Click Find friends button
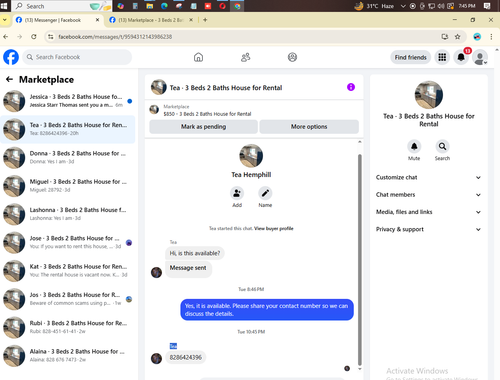 tap(411, 57)
